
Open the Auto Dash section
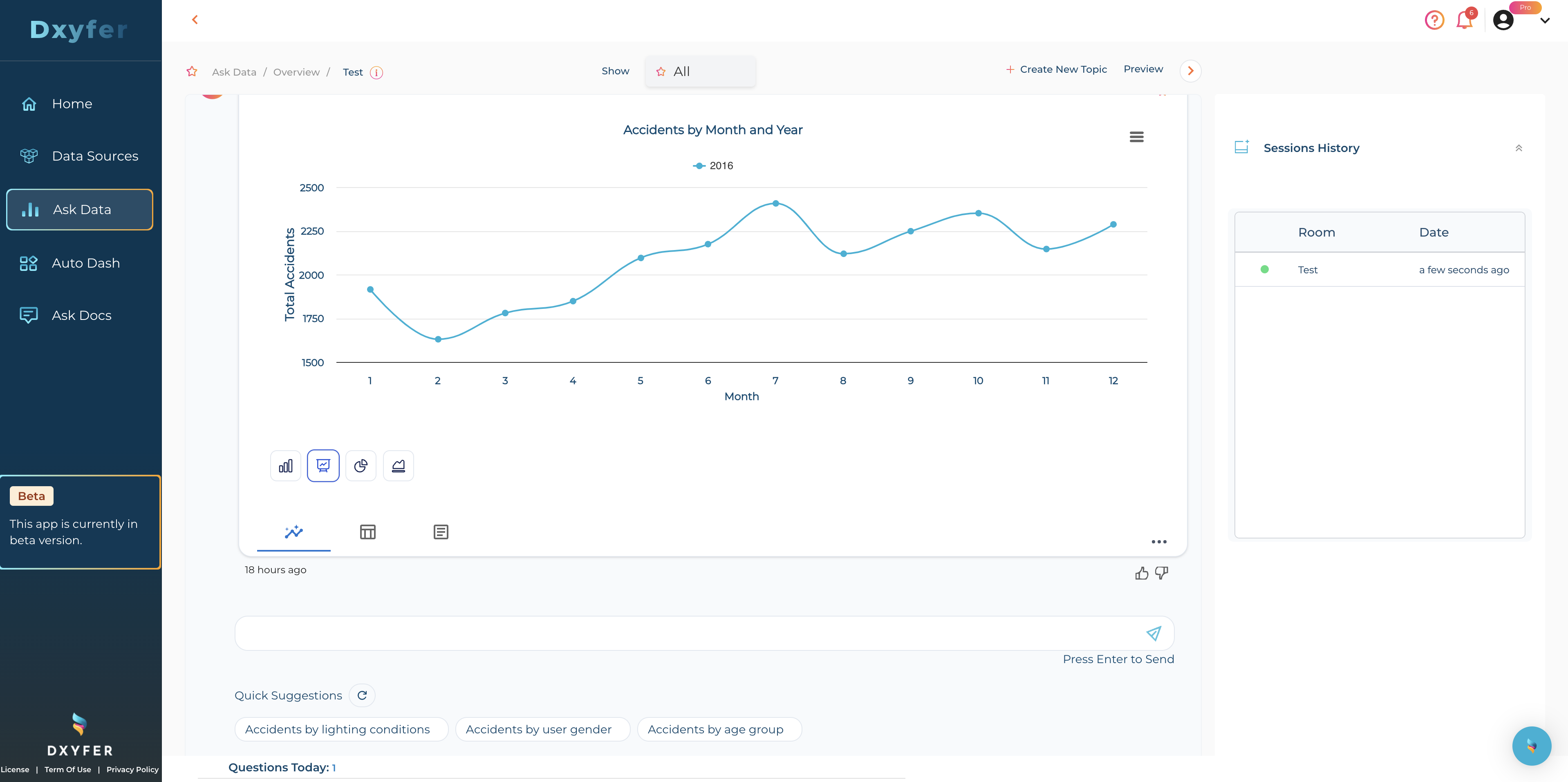coord(85,263)
